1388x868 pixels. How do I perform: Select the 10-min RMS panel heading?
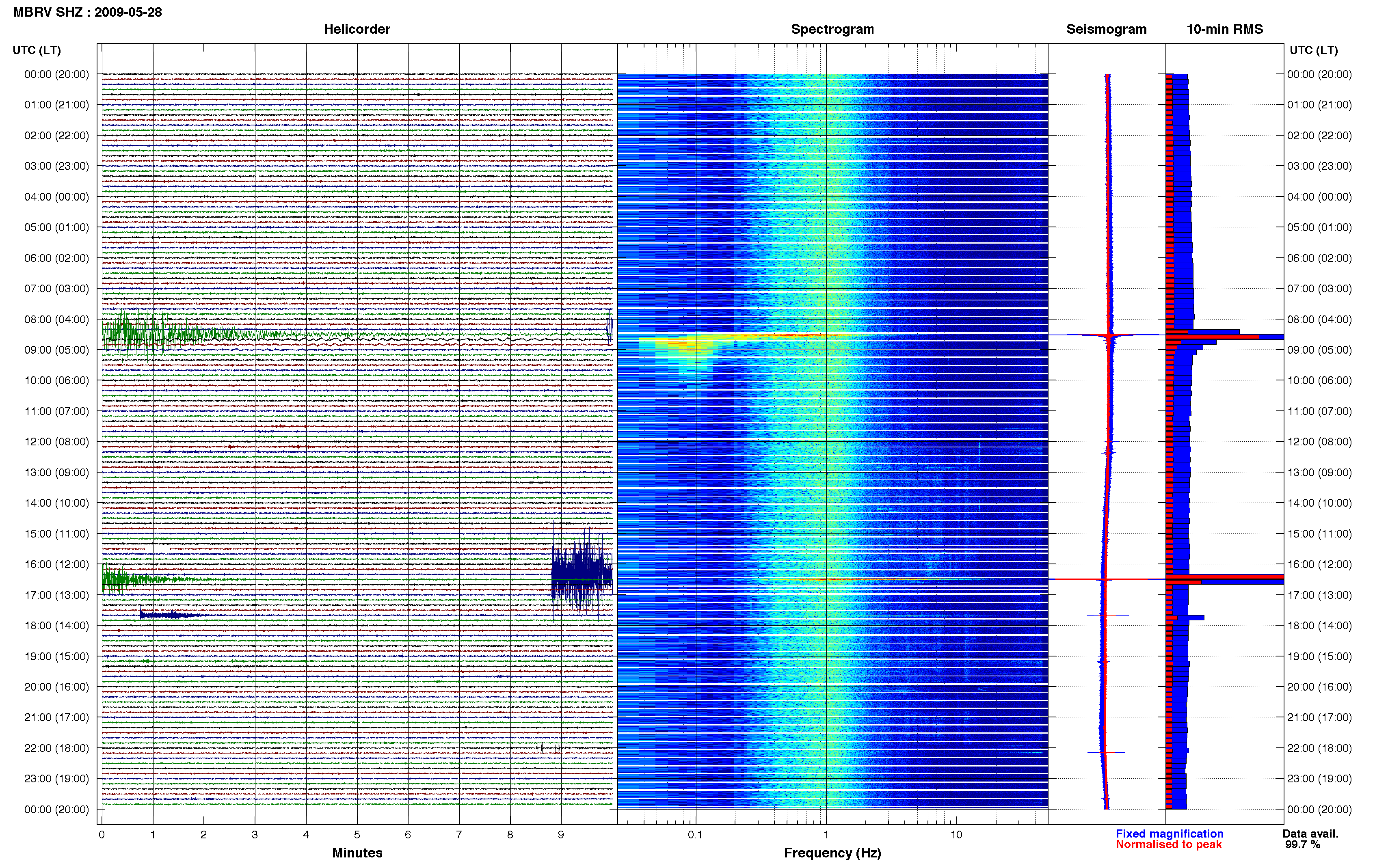click(x=1224, y=29)
